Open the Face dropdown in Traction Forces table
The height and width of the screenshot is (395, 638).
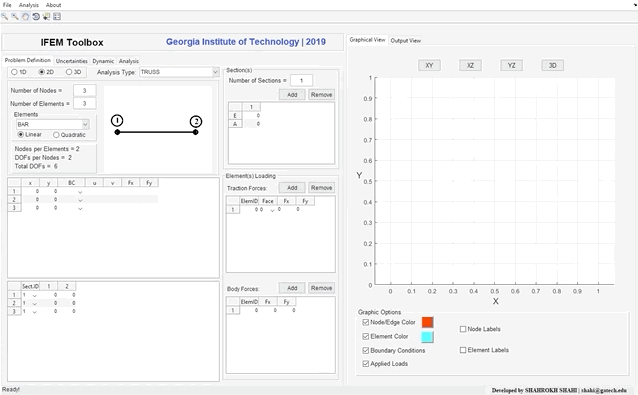272,210
